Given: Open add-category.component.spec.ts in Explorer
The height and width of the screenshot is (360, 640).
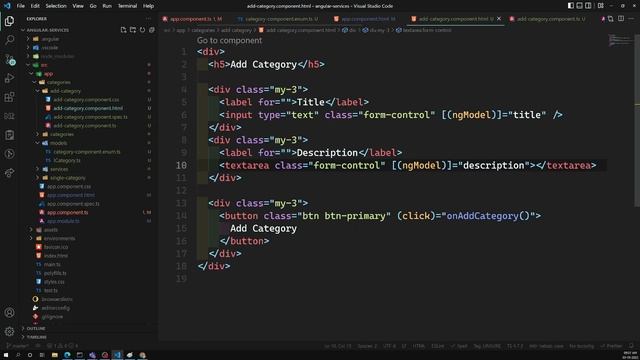Looking at the screenshot, I should pos(90,117).
